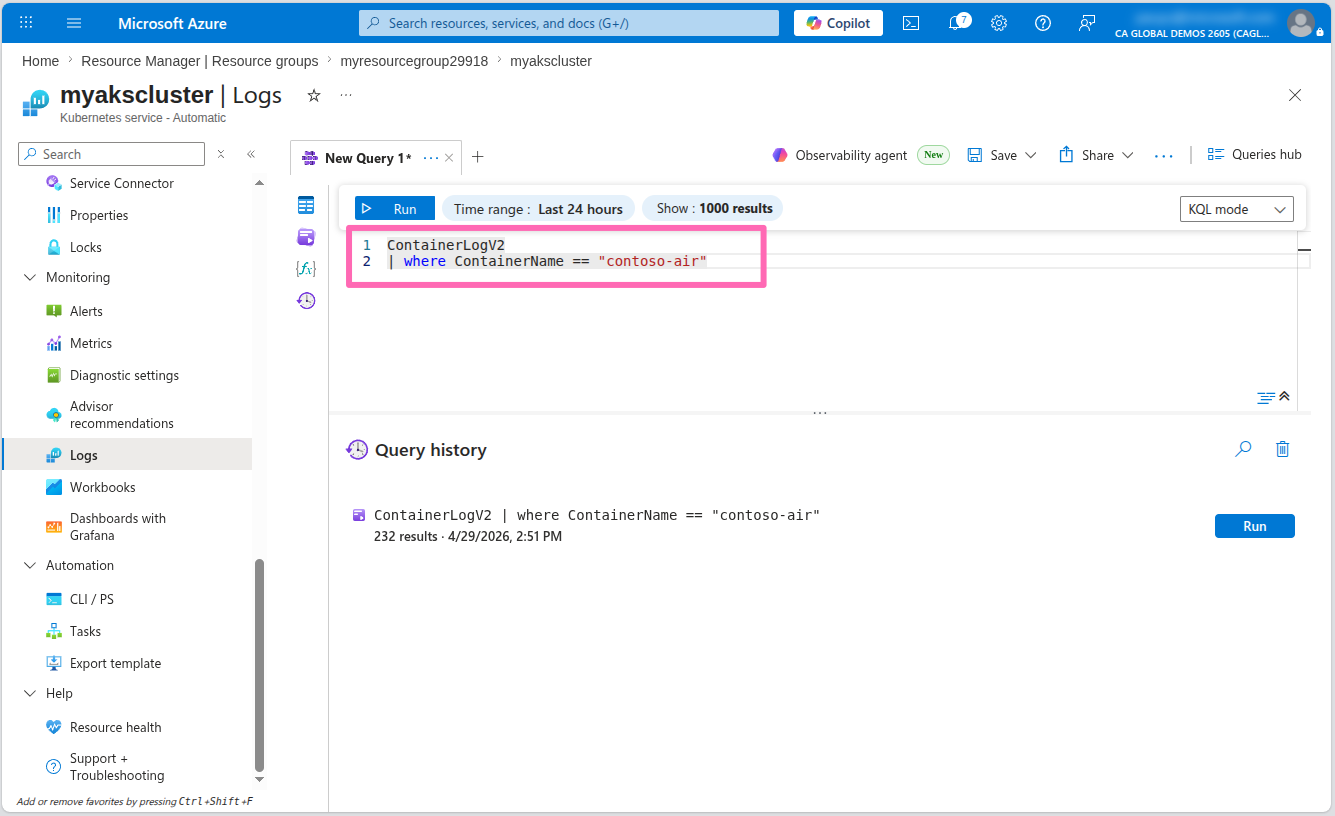Click the sidebar Search field
Image resolution: width=1335 pixels, height=816 pixels.
[x=111, y=154]
